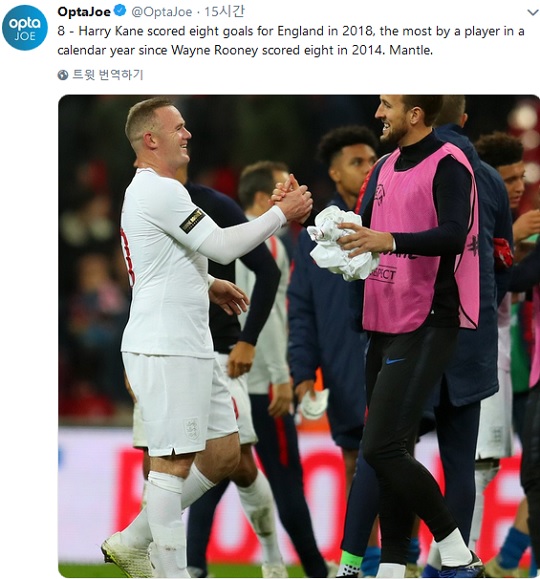Viewport: 540px width, 579px height.
Task: Click the blue verified badge
Action: click(120, 11)
